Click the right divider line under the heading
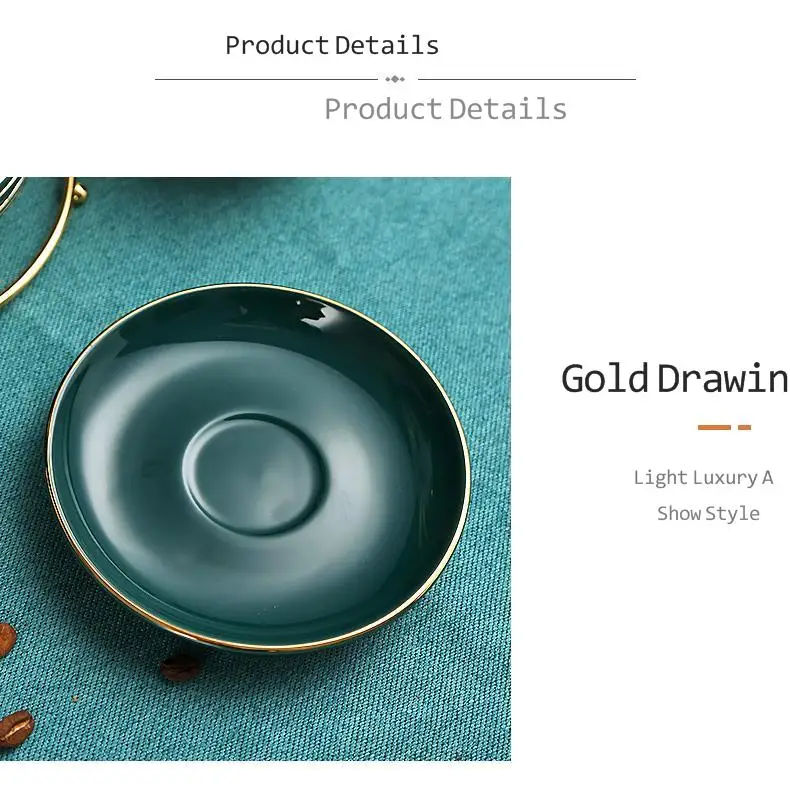 [527, 79]
